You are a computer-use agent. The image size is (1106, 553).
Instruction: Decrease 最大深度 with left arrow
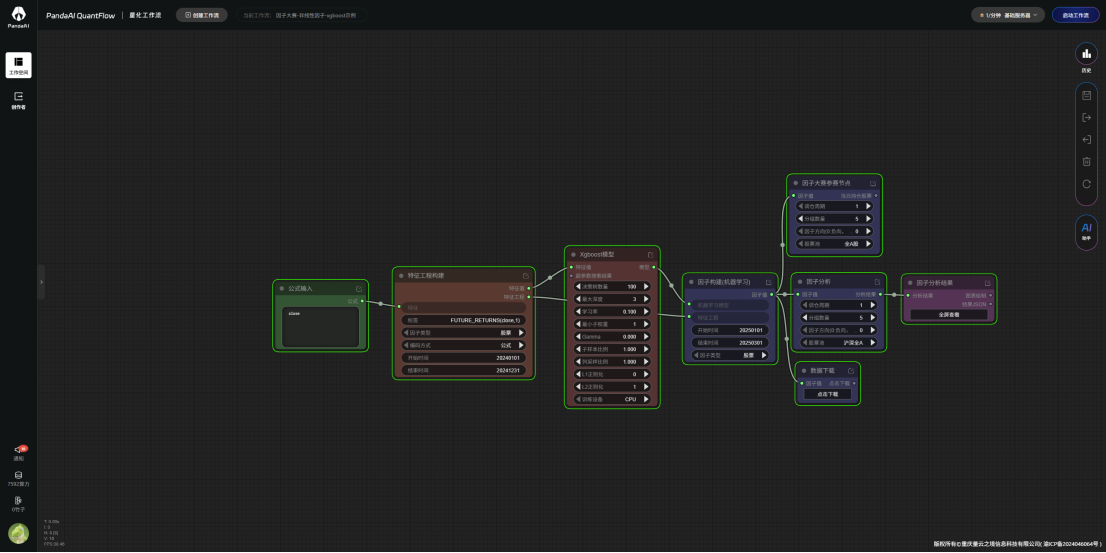pos(578,299)
